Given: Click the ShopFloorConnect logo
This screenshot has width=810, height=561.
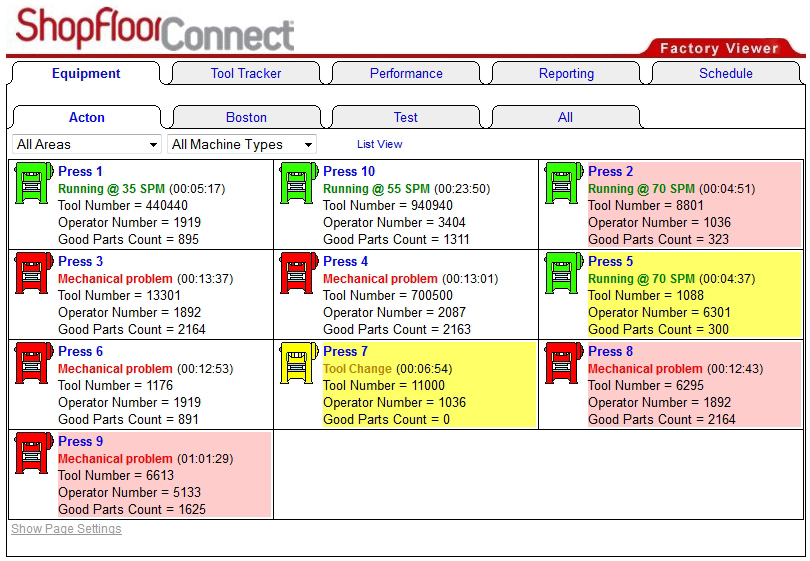Looking at the screenshot, I should tap(155, 30).
